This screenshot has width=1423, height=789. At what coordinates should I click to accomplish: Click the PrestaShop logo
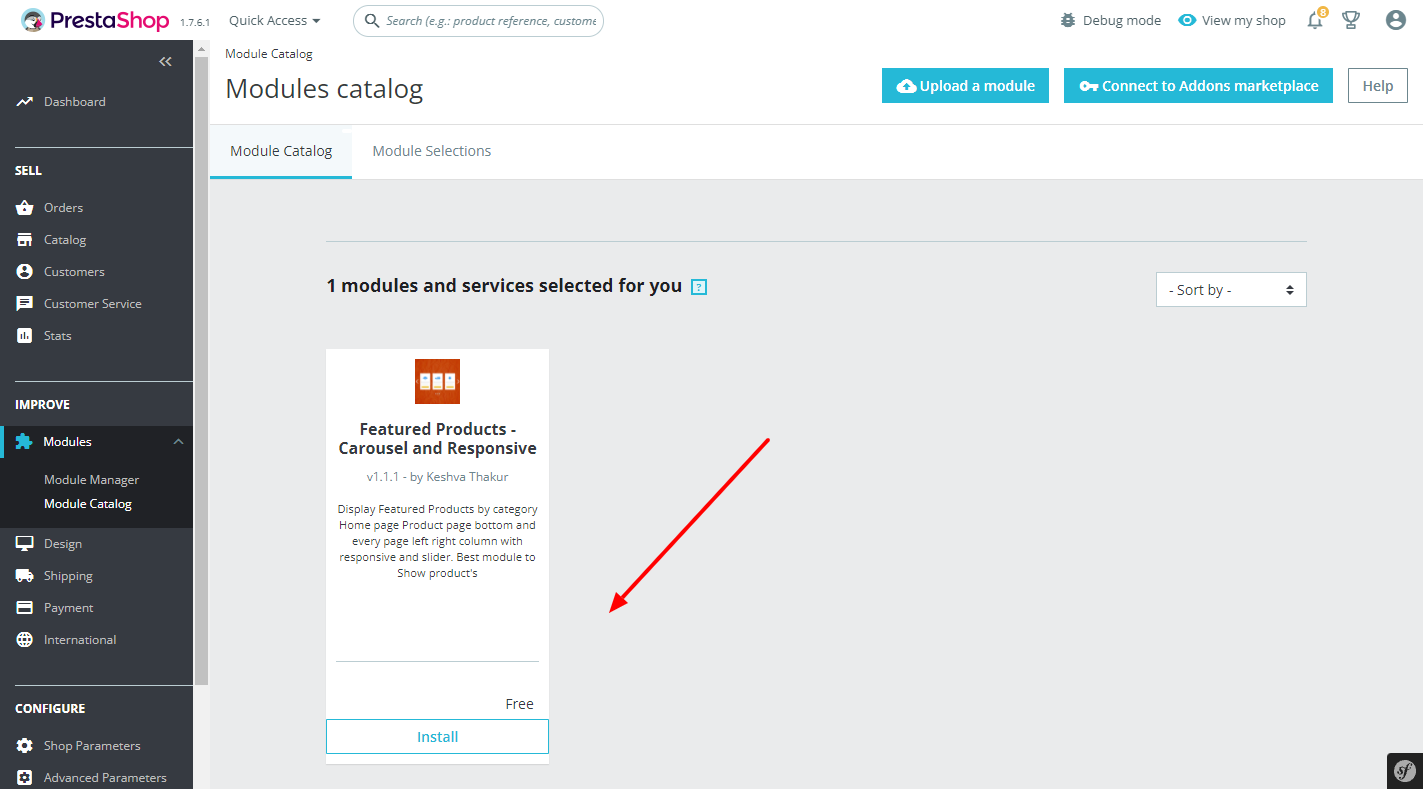[95, 20]
